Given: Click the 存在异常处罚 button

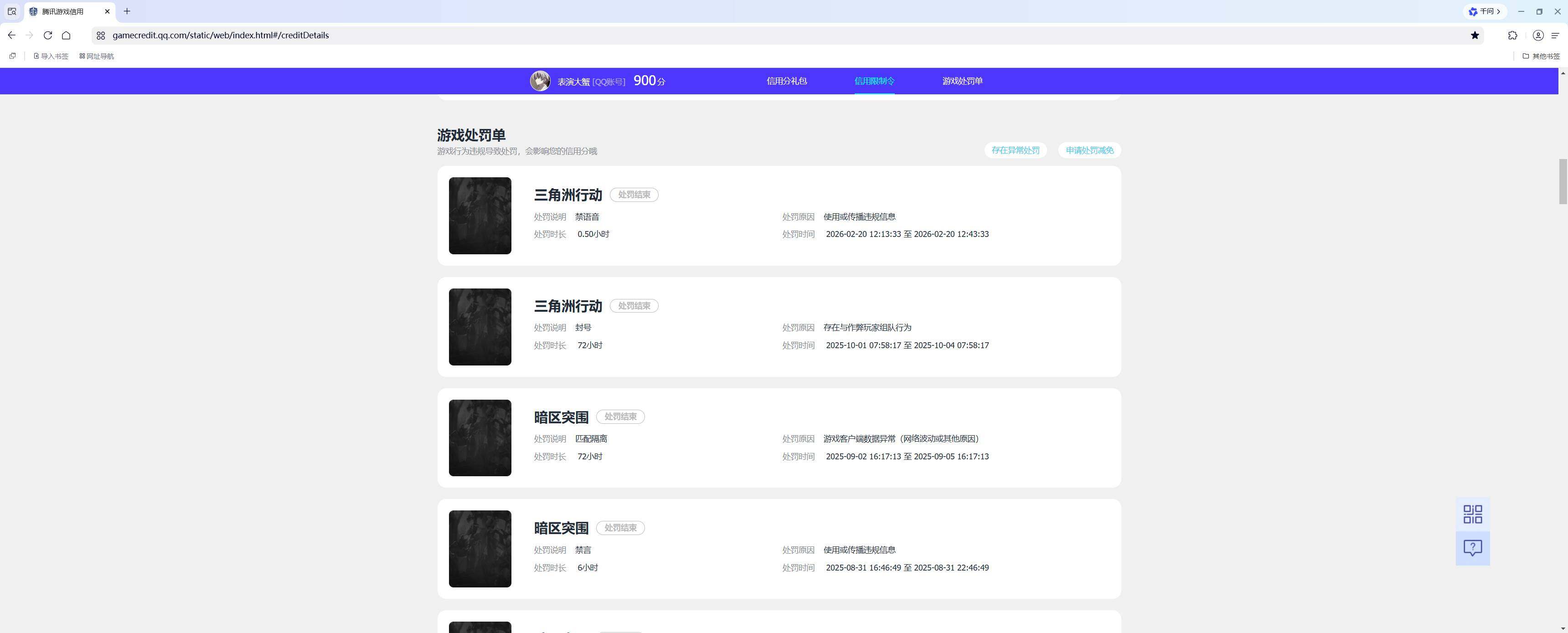Looking at the screenshot, I should (1015, 150).
